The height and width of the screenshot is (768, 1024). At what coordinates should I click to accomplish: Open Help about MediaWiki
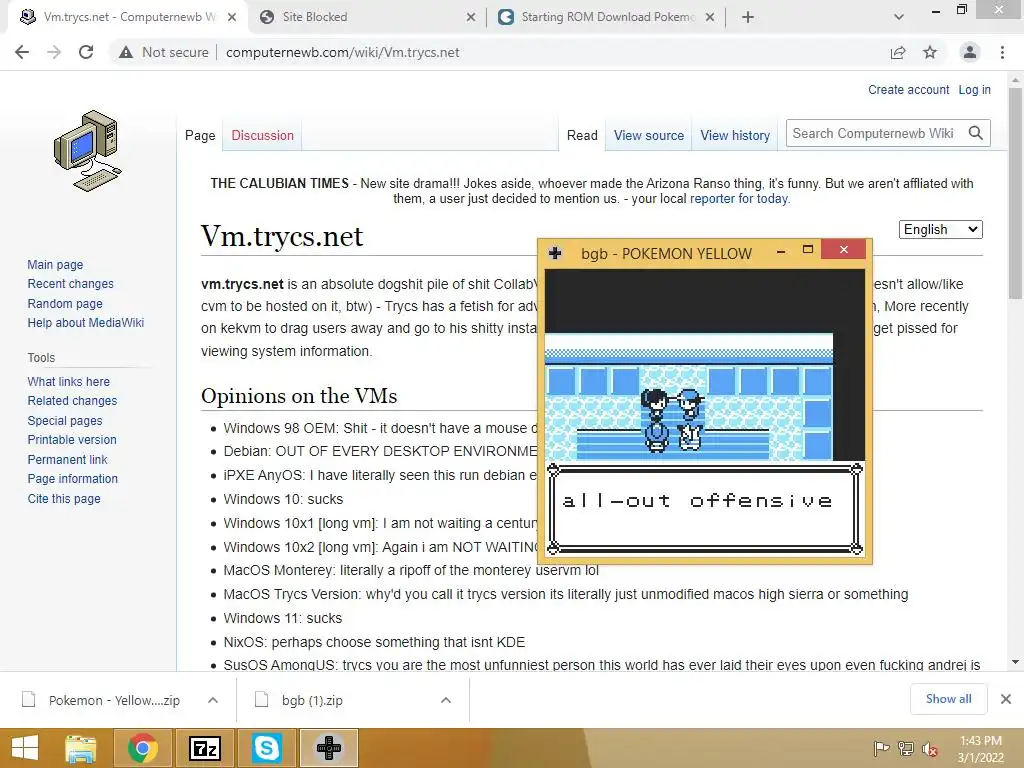[x=86, y=323]
